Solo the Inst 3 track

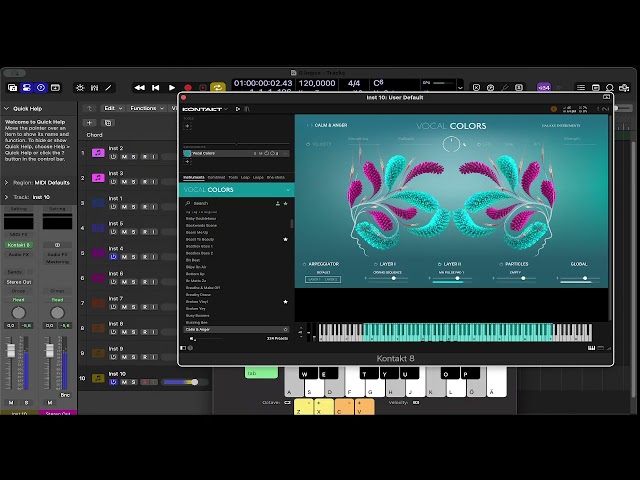[133, 182]
